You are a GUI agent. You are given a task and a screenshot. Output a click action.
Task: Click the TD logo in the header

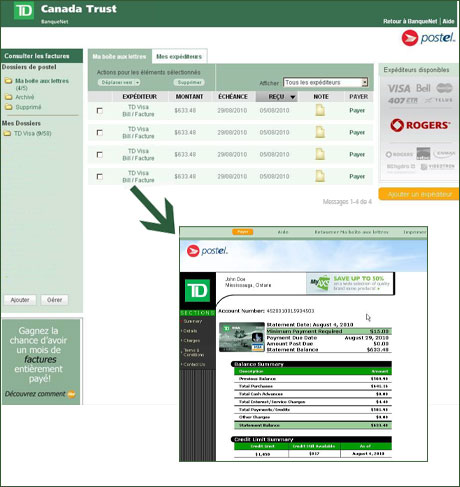(24, 10)
